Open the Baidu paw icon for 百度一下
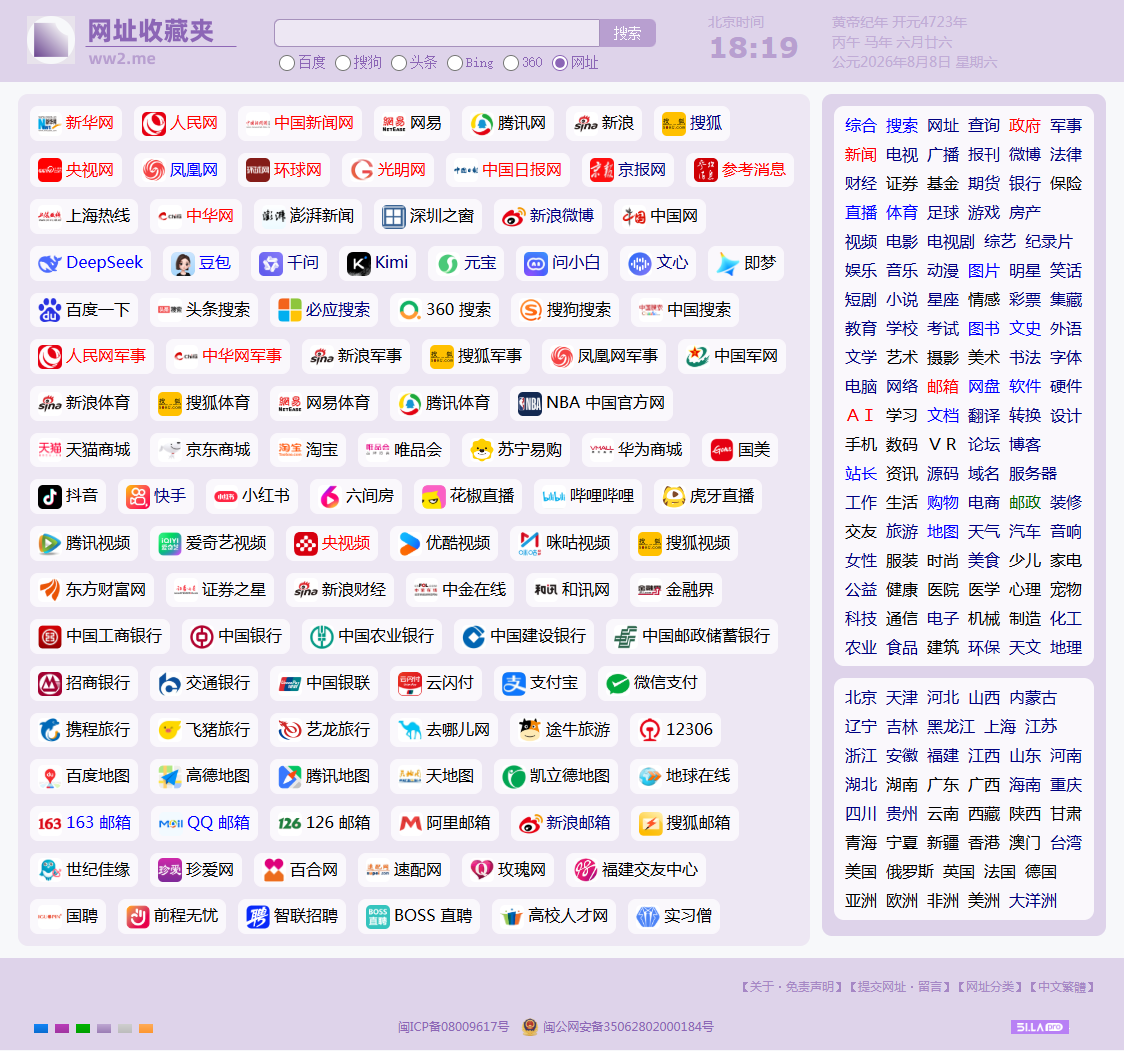1124x1051 pixels. click(49, 310)
